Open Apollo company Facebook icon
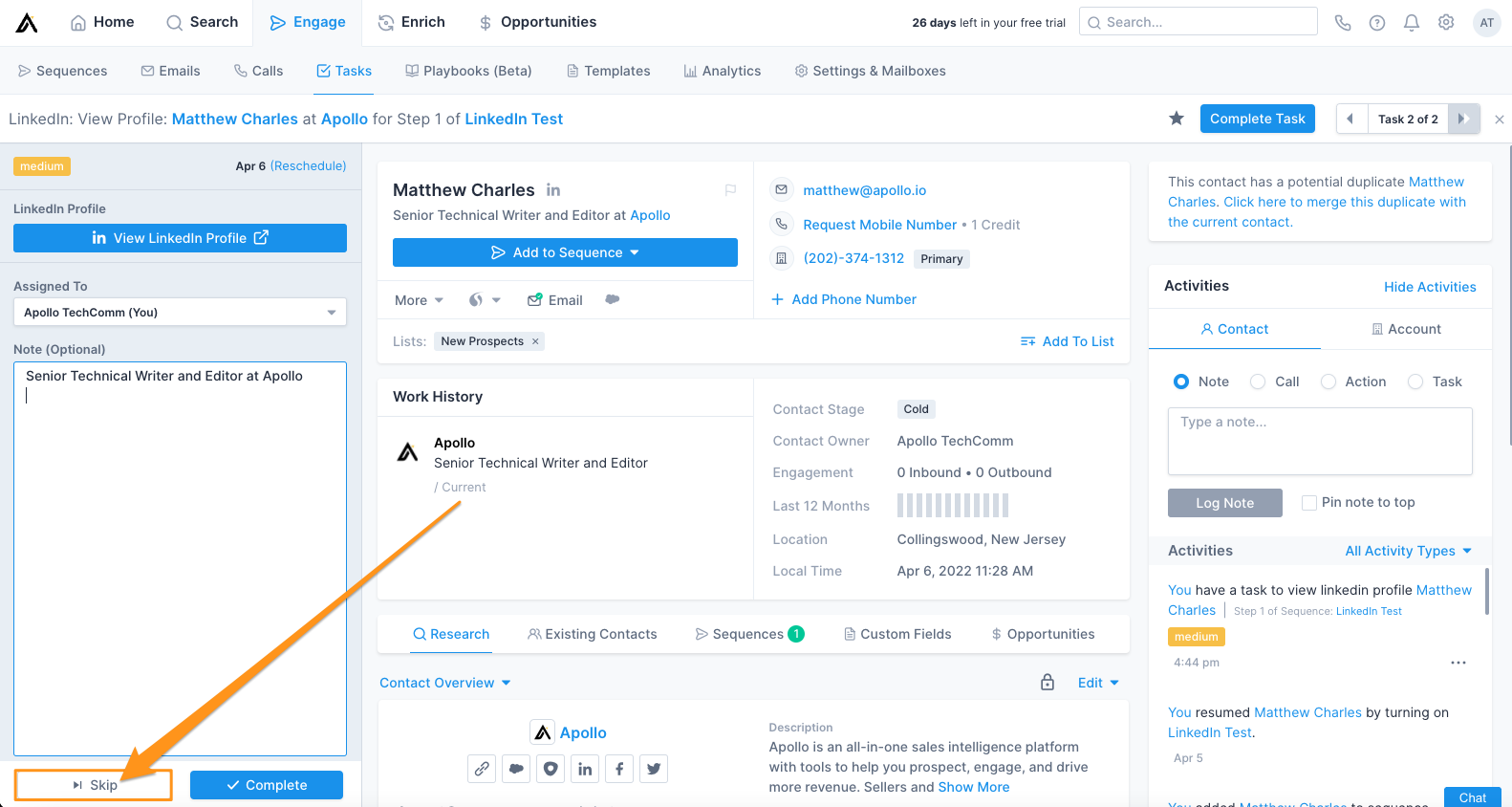 click(619, 769)
